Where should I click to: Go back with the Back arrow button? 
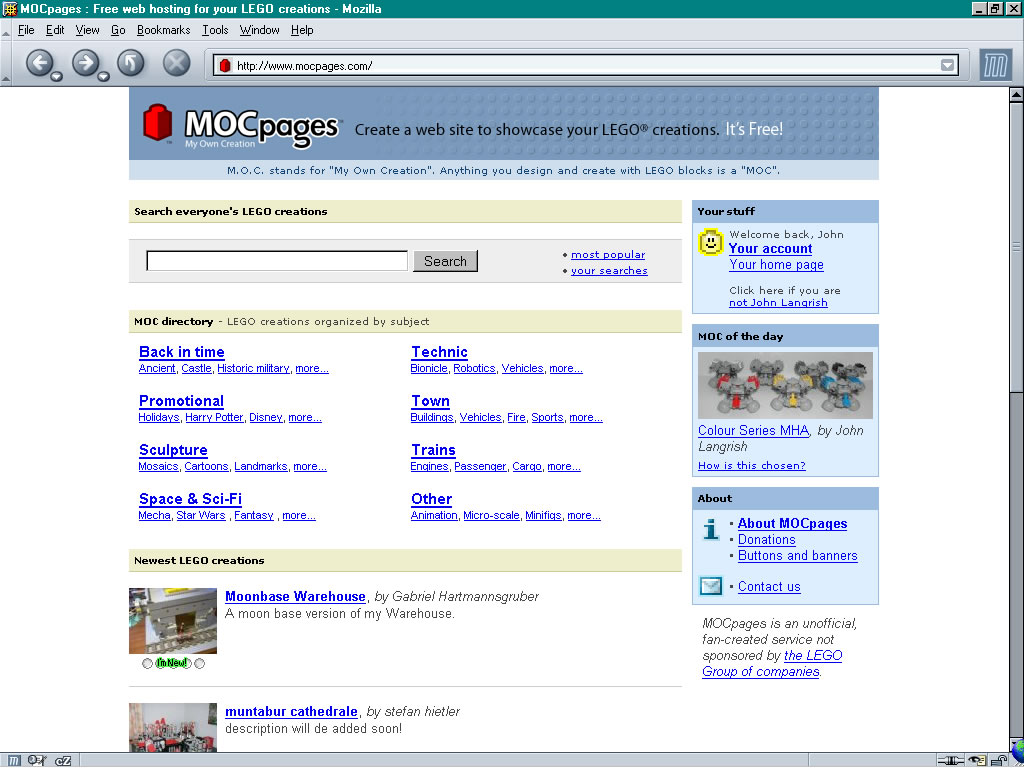pos(39,63)
